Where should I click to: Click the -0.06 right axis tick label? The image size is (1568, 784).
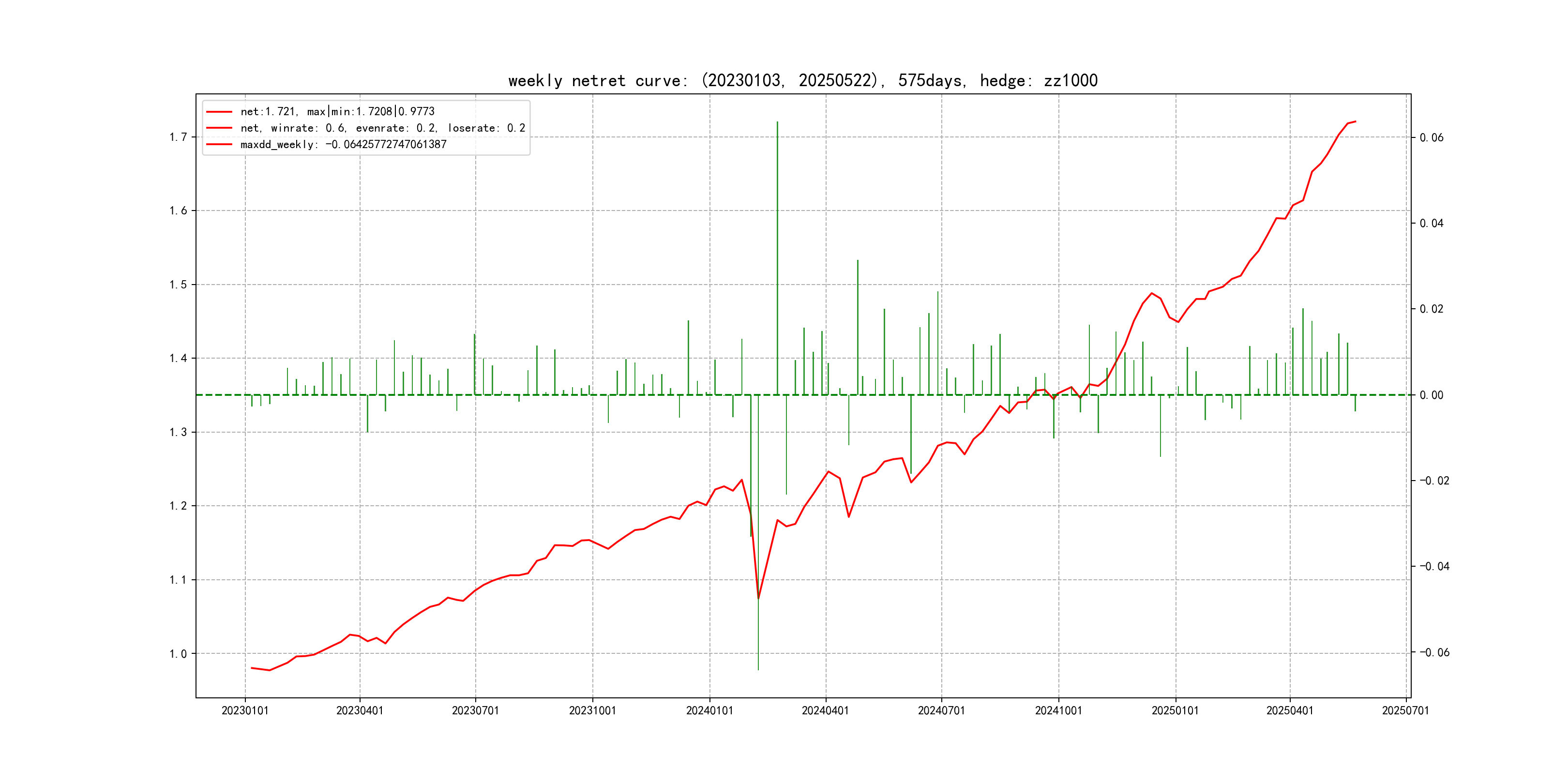[x=1434, y=652]
